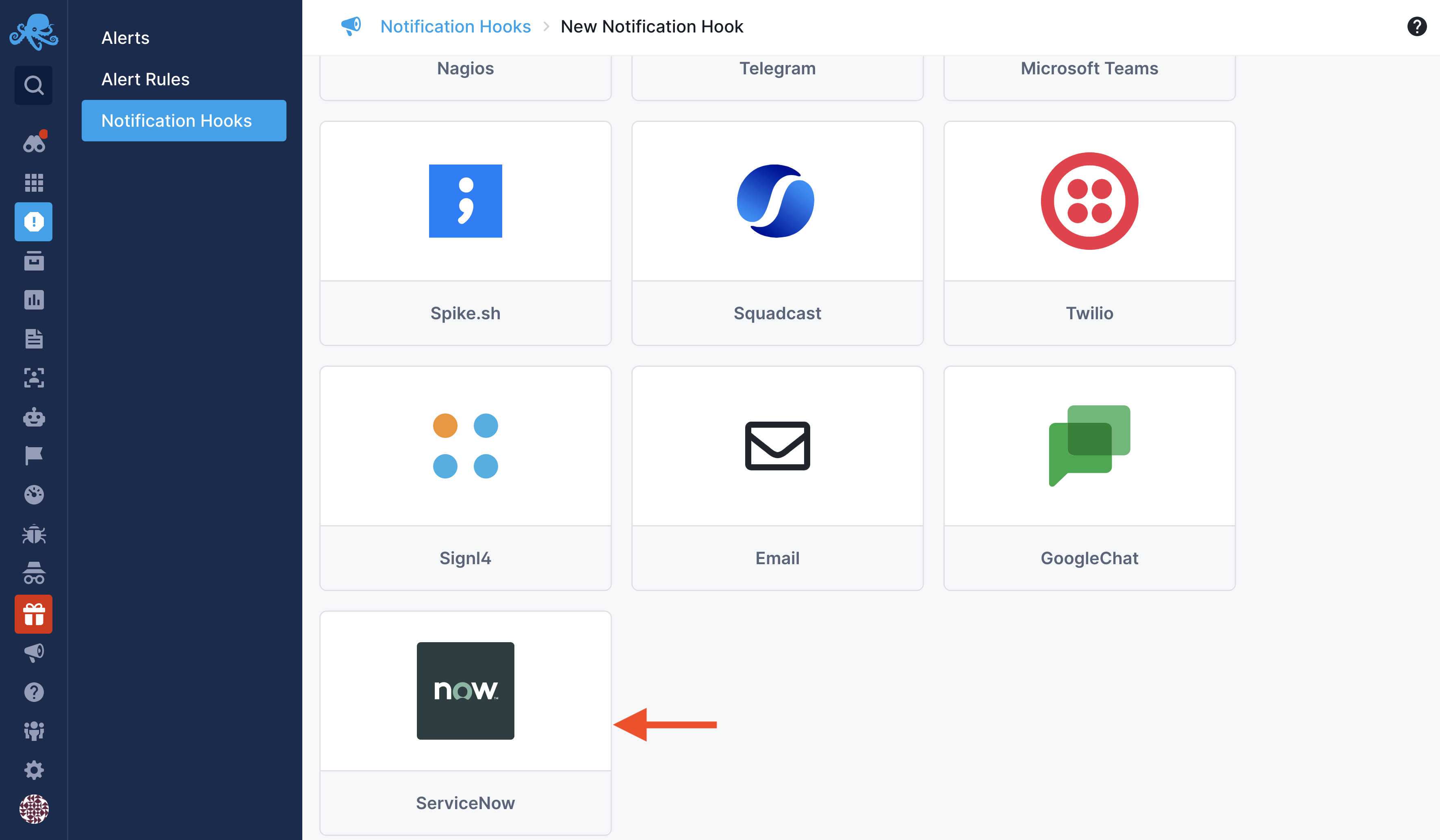Click the Twilio label

[x=1089, y=313]
